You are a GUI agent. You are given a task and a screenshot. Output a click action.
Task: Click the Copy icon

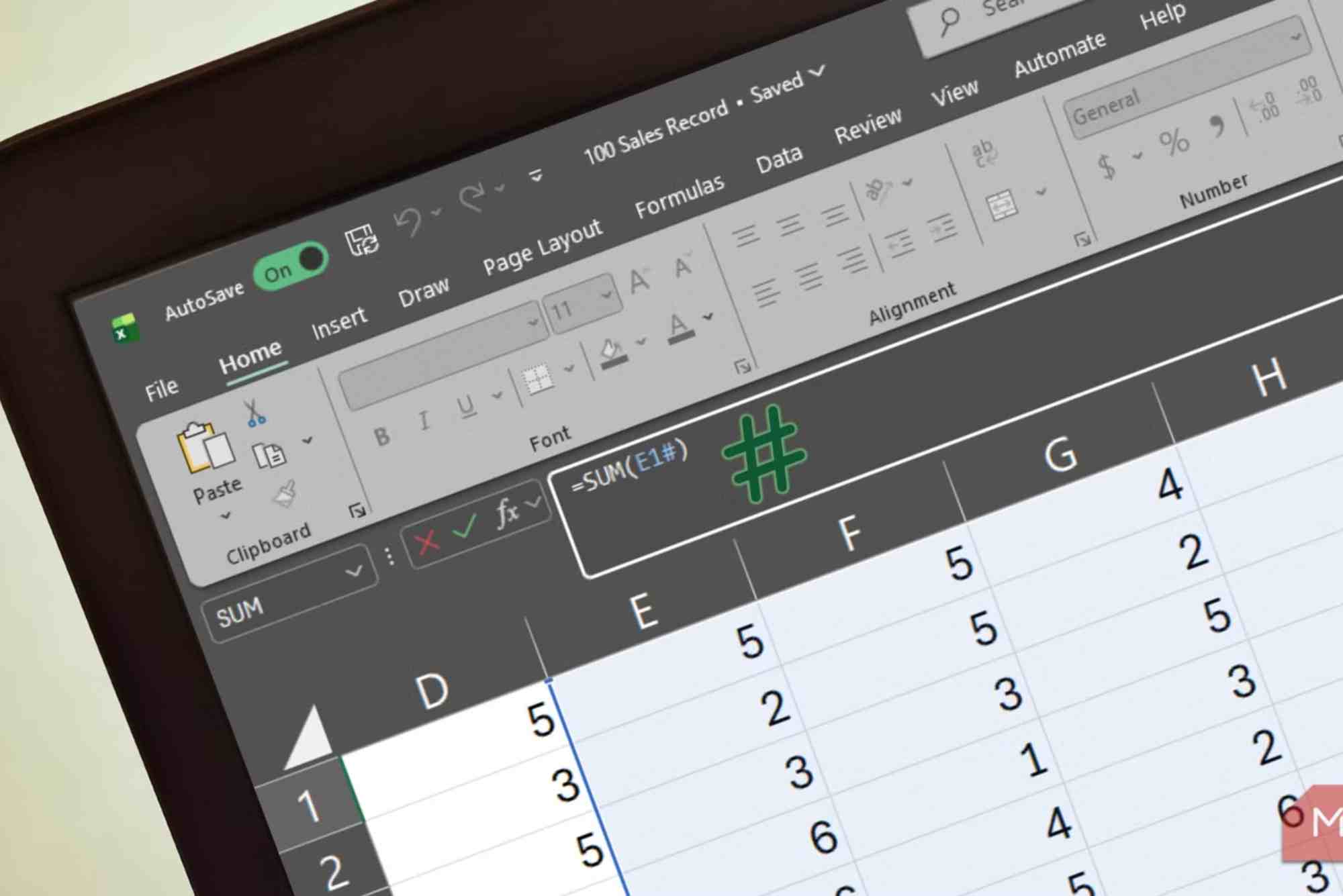pyautogui.click(x=269, y=455)
